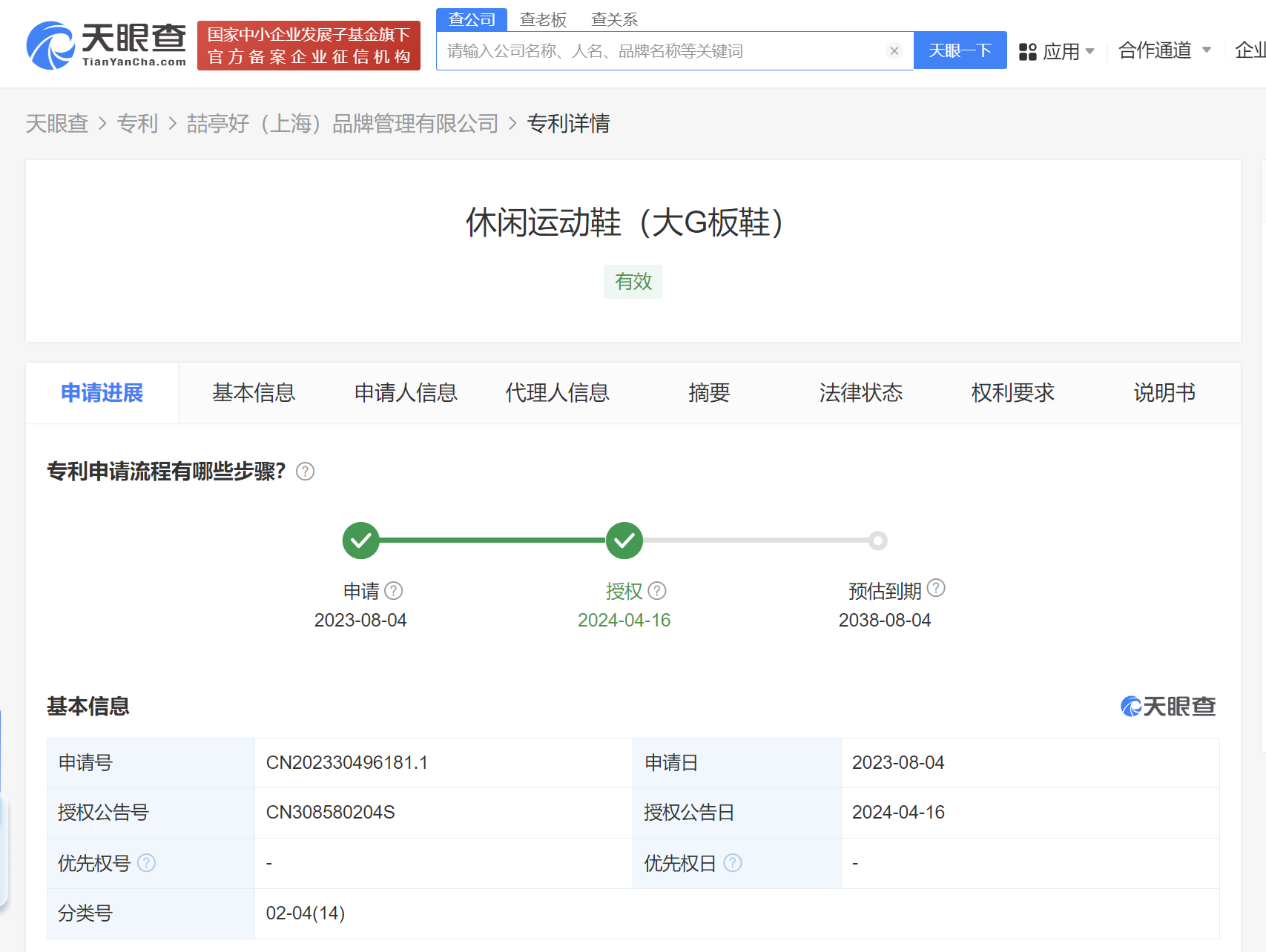Image resolution: width=1266 pixels, height=952 pixels.
Task: Click the green 授权 checkmark step marker
Action: (624, 541)
